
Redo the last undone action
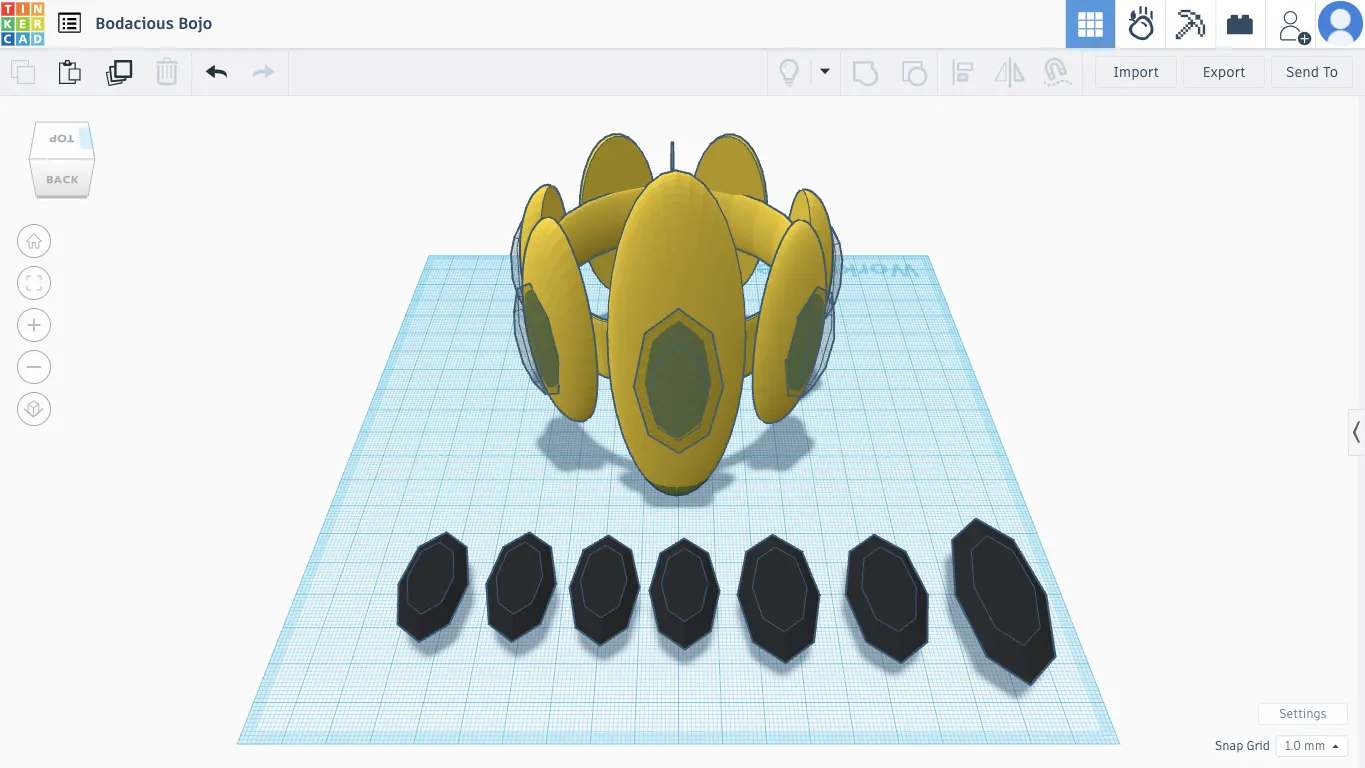pos(263,72)
